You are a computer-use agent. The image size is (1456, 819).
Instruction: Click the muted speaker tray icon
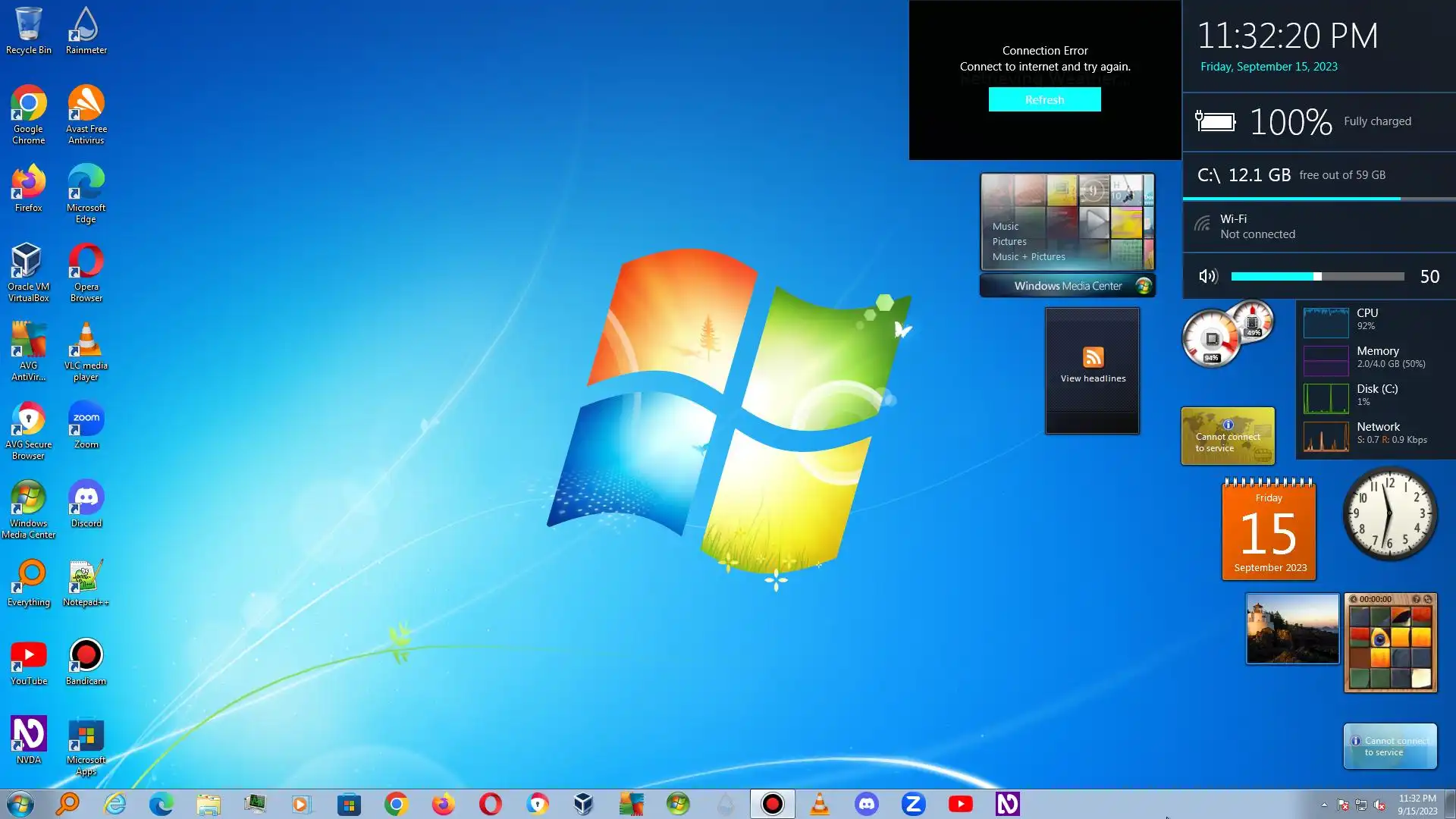pos(1379,805)
